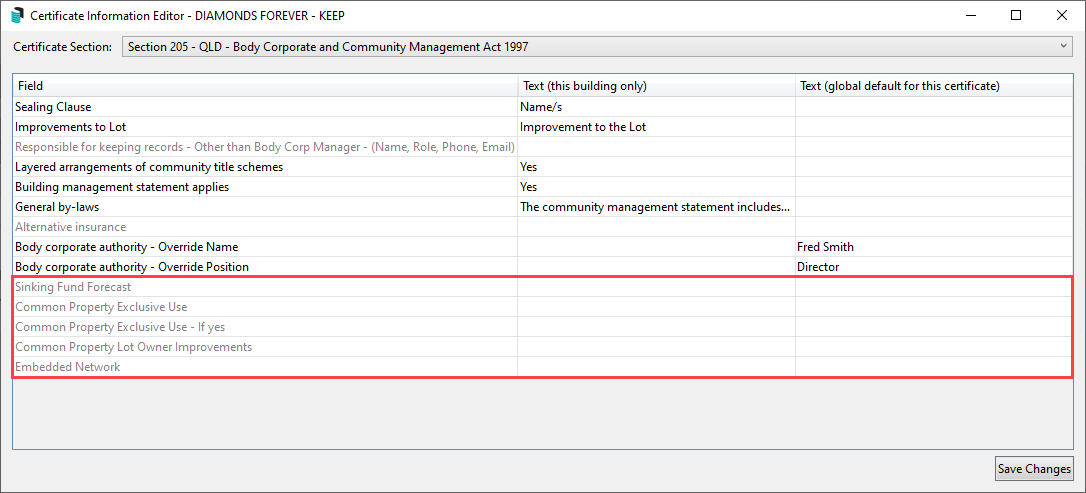Select Alternative insurance field row
1086x493 pixels.
[70, 227]
